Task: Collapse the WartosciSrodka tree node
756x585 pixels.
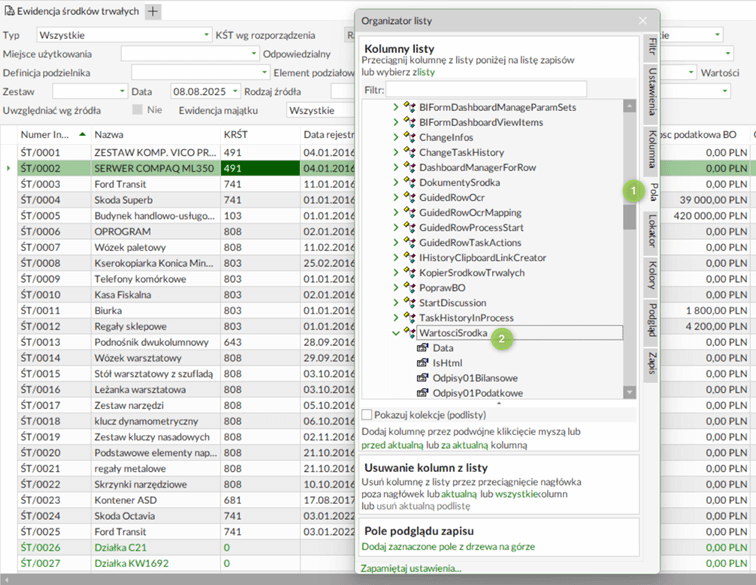Action: pos(396,332)
